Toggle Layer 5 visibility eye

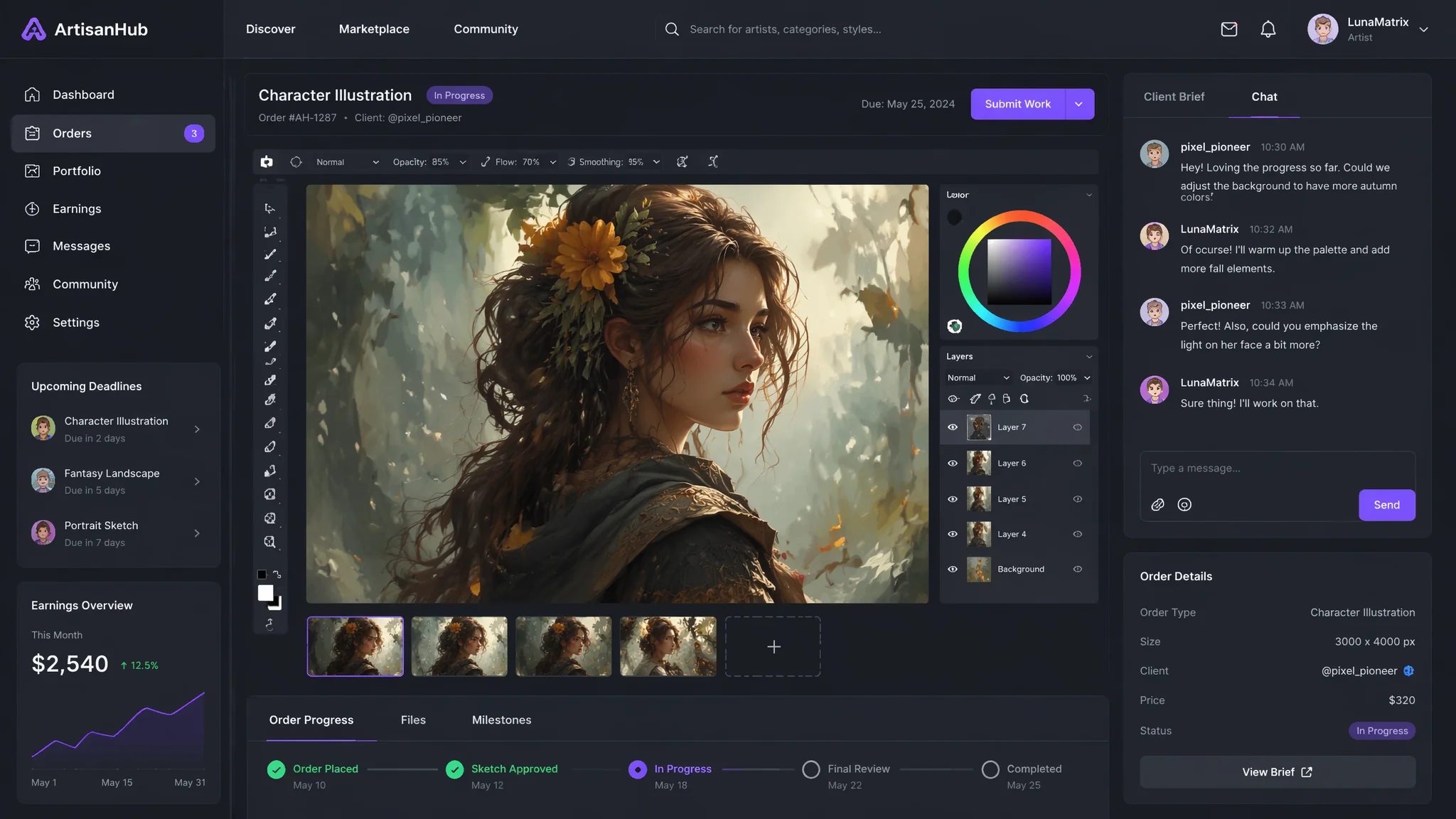pyautogui.click(x=953, y=499)
